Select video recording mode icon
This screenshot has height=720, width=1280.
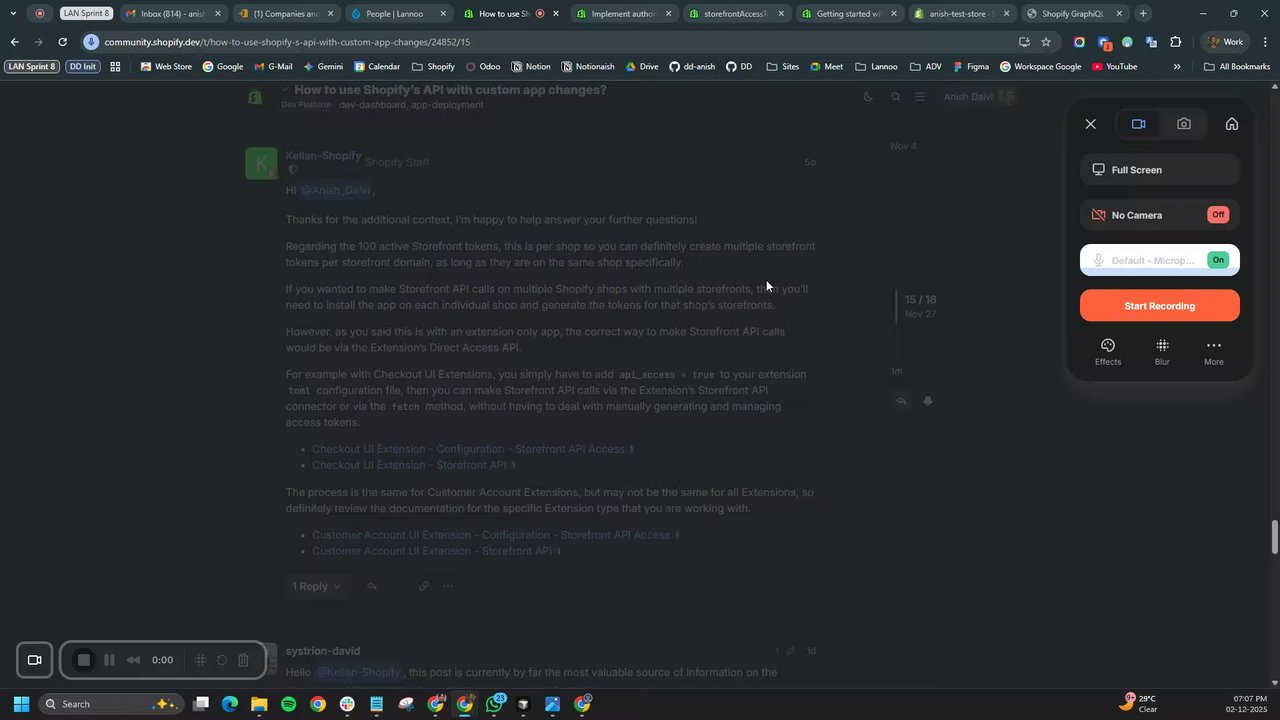pos(1138,124)
